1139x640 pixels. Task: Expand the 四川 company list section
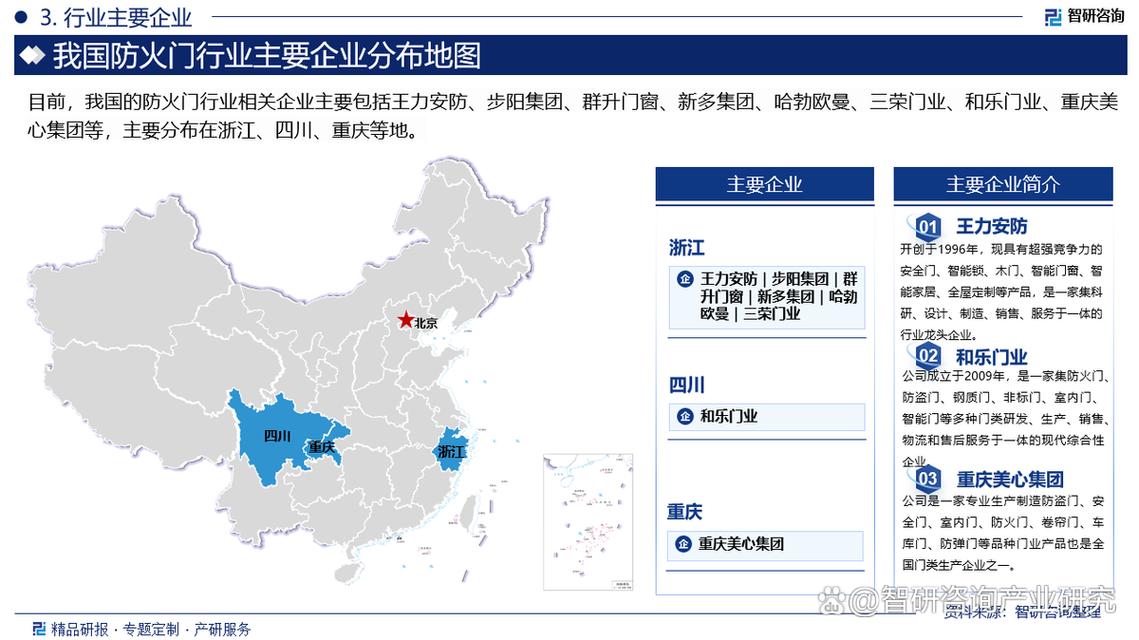687,384
